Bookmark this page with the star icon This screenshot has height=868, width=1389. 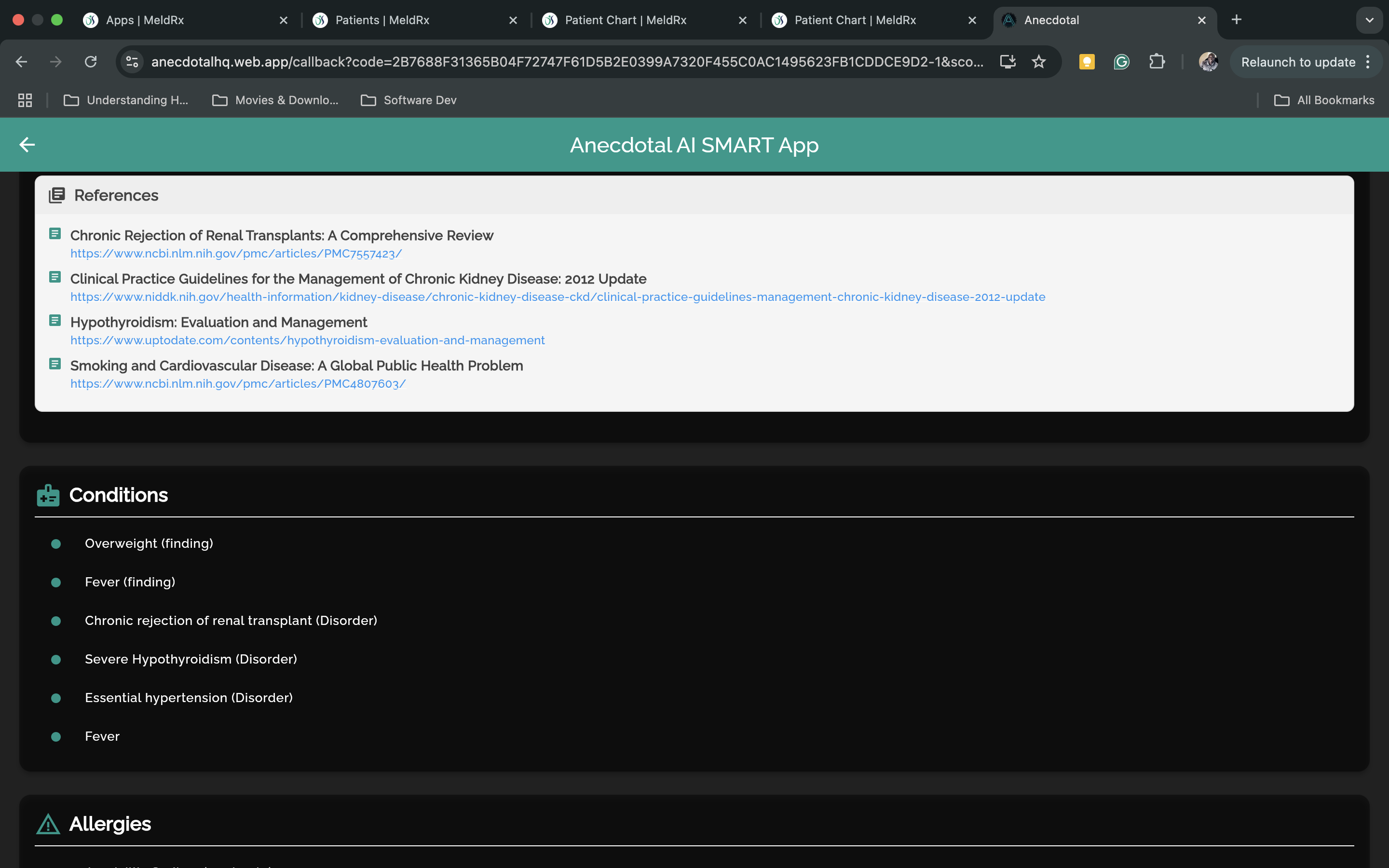(x=1038, y=62)
